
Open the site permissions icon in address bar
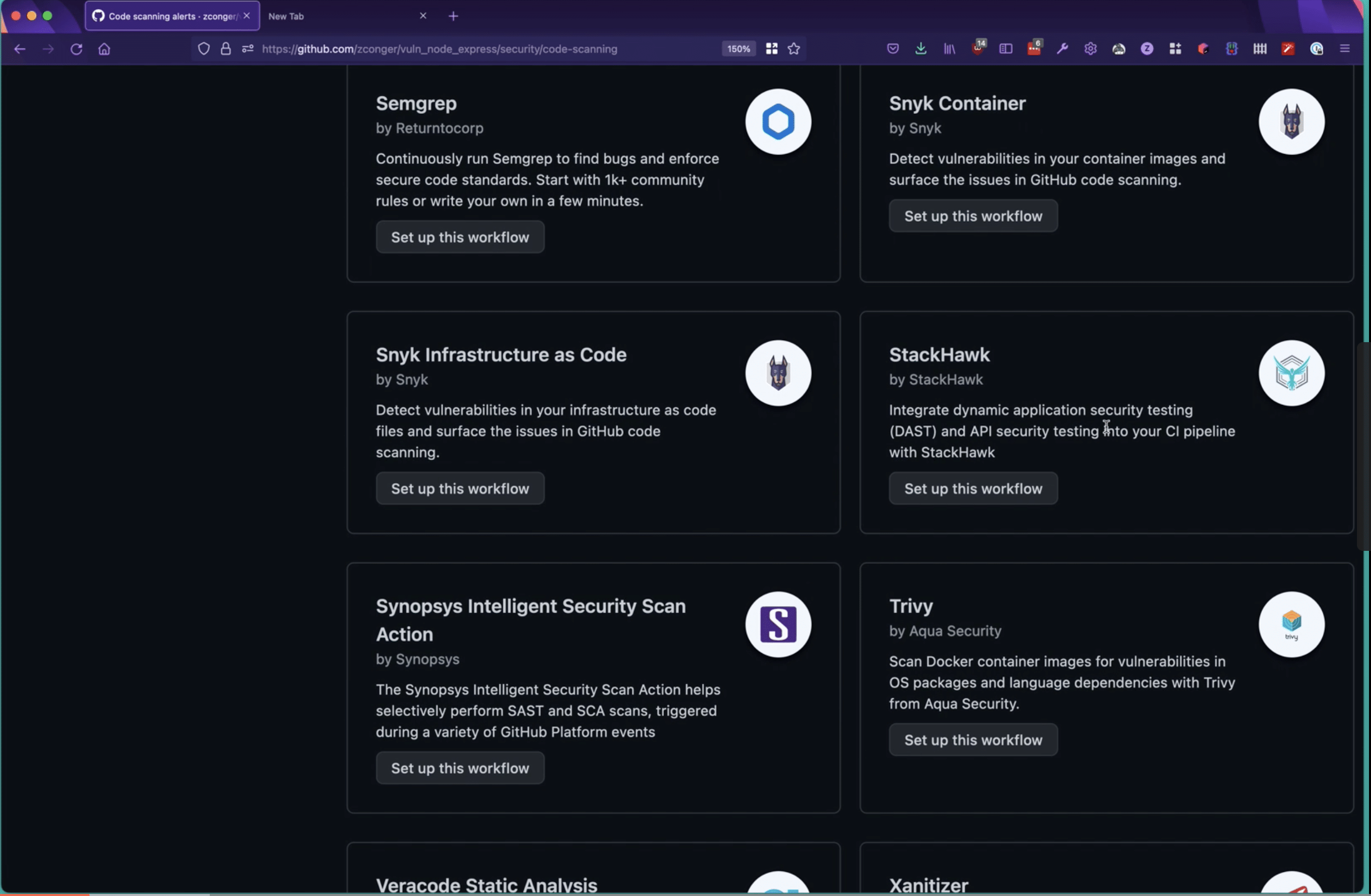(x=248, y=49)
